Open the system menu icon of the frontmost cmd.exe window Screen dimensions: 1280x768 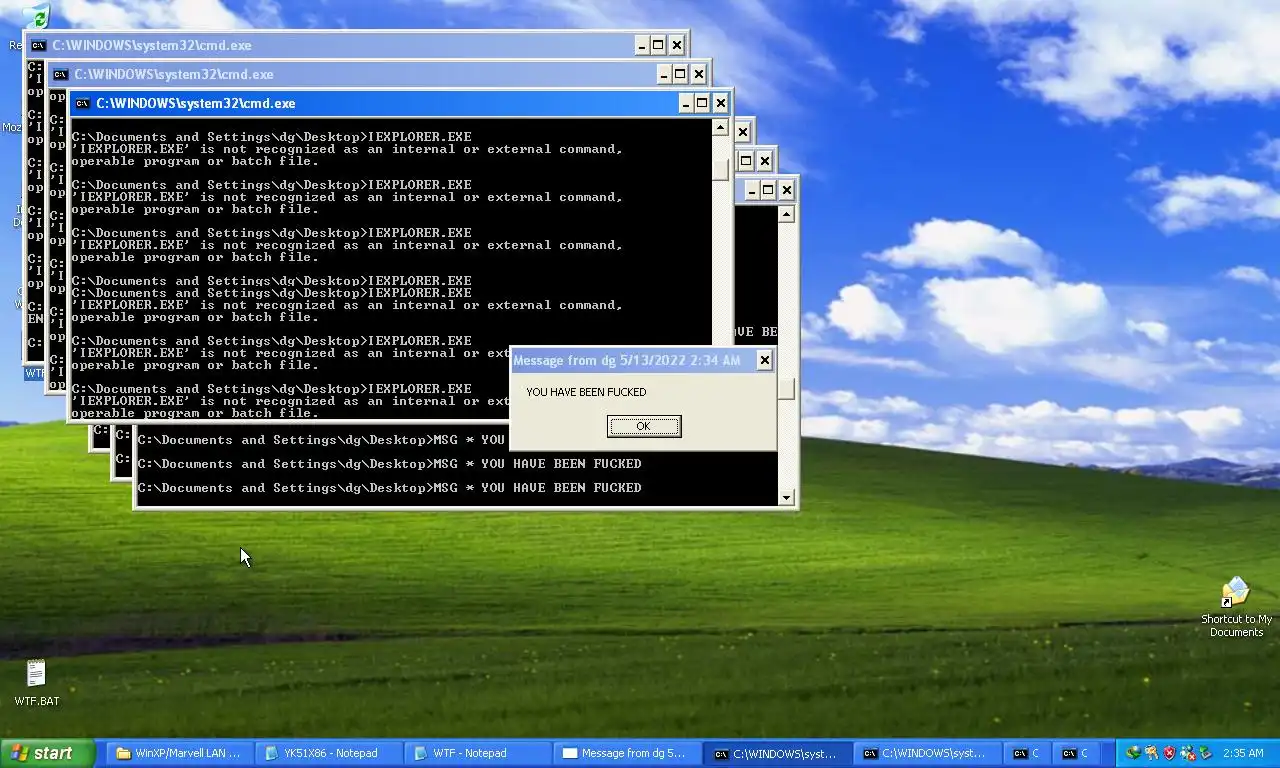click(x=83, y=103)
